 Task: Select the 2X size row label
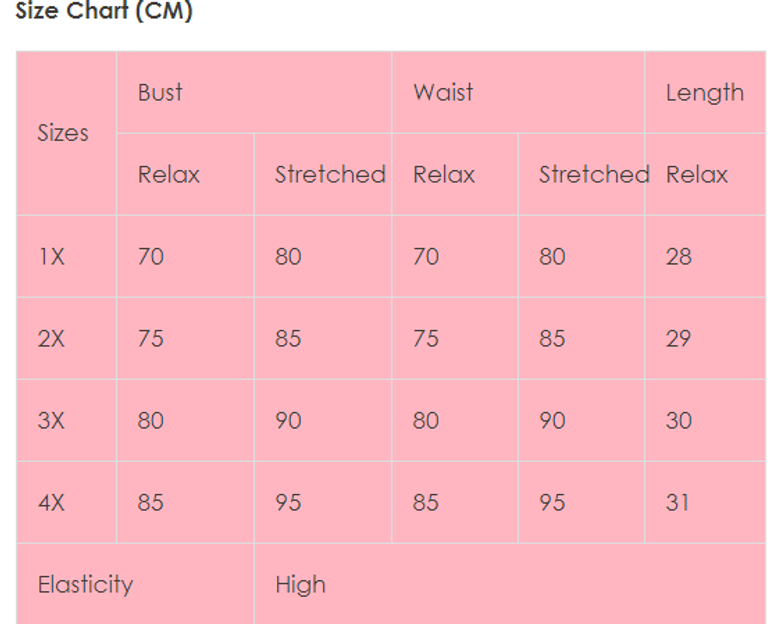point(66,338)
